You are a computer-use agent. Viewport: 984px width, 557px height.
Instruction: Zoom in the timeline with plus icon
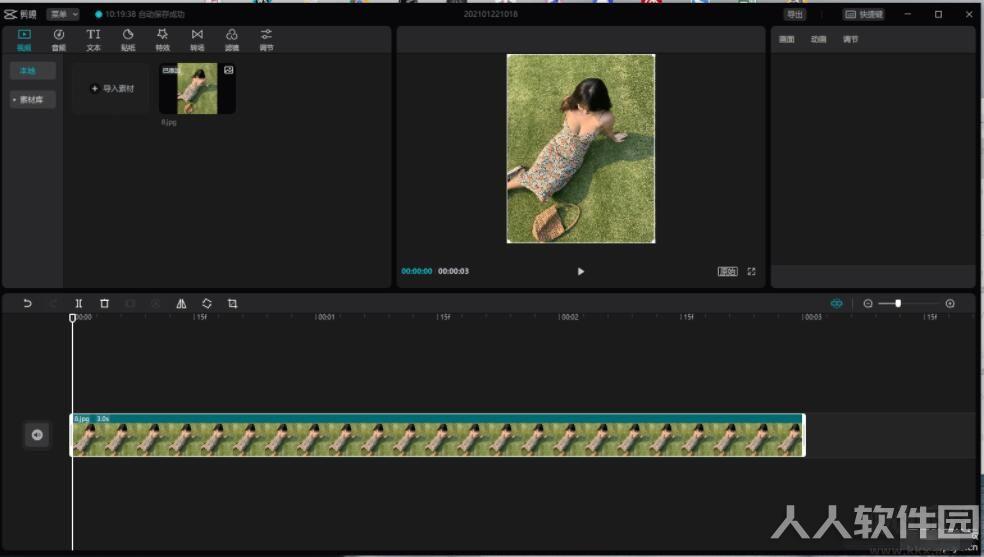[x=950, y=304]
